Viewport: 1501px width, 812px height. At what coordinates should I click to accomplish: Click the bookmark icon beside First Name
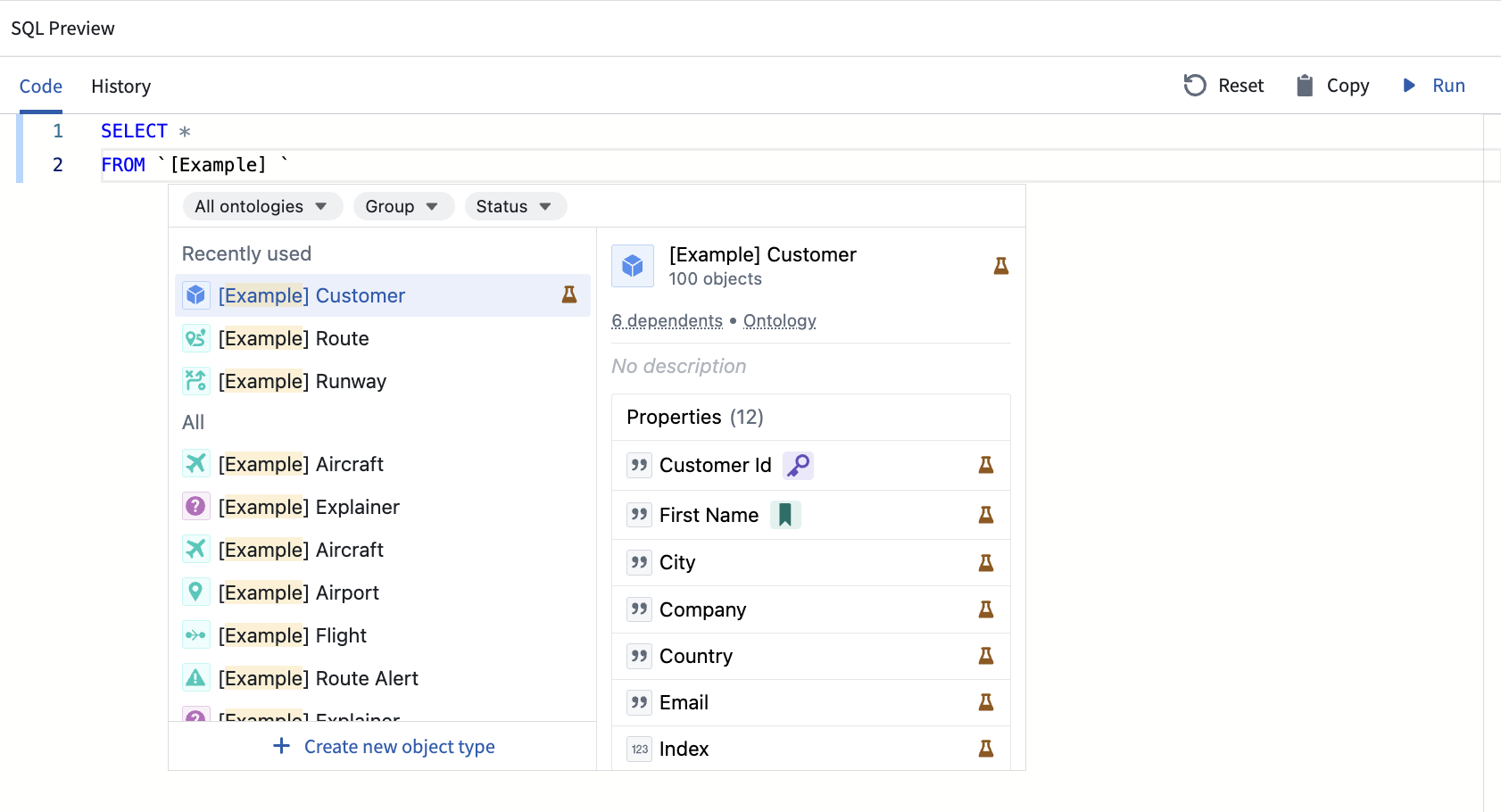pos(785,515)
